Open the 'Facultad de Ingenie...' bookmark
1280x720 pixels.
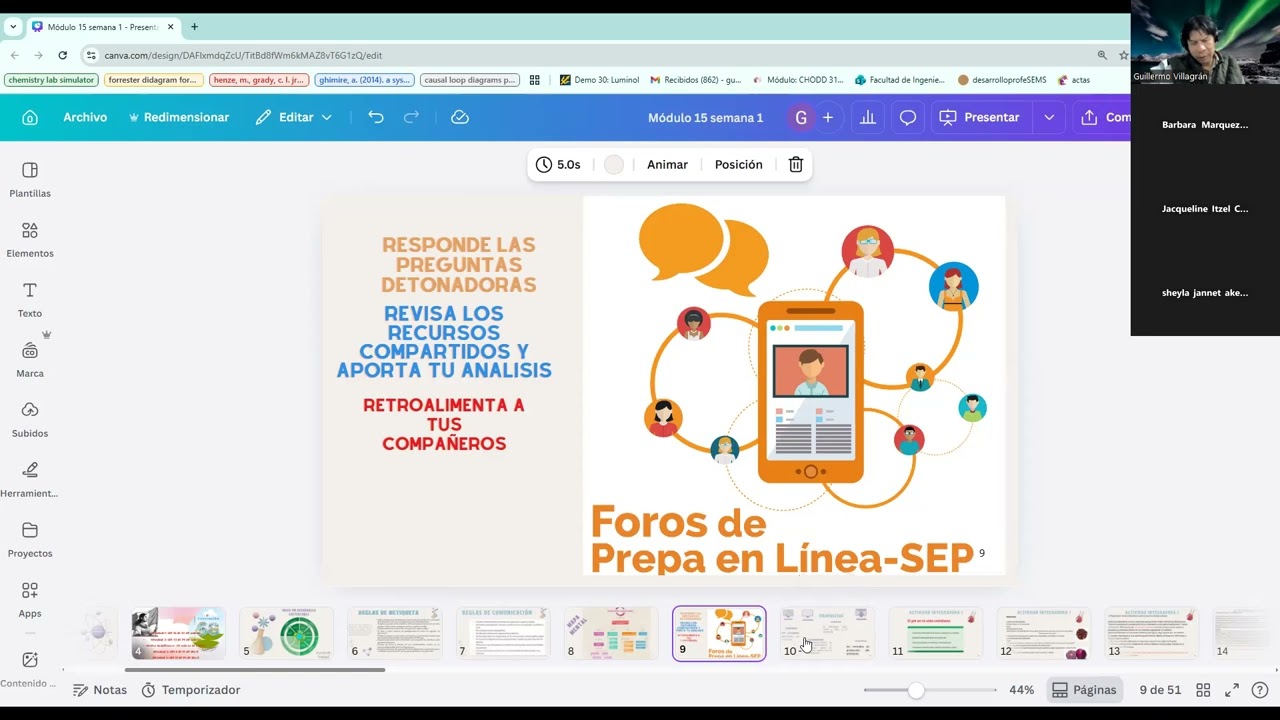[x=900, y=80]
